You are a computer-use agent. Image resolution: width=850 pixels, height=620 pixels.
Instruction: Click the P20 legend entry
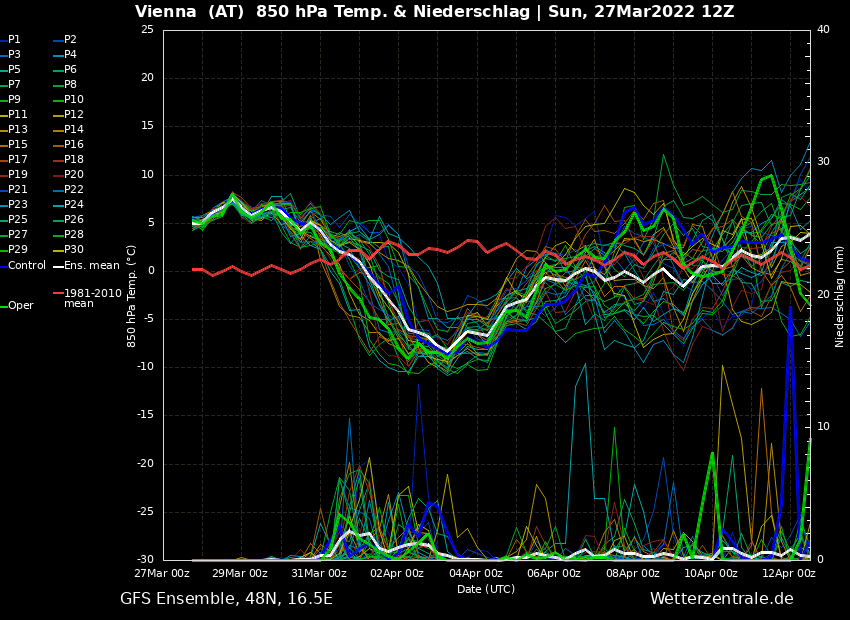[73, 175]
